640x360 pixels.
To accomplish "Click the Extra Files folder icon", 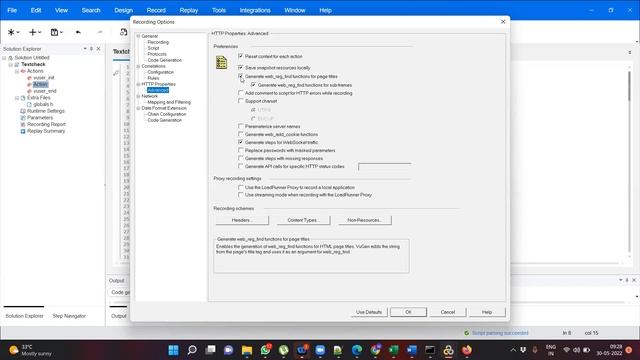I will pos(23,98).
